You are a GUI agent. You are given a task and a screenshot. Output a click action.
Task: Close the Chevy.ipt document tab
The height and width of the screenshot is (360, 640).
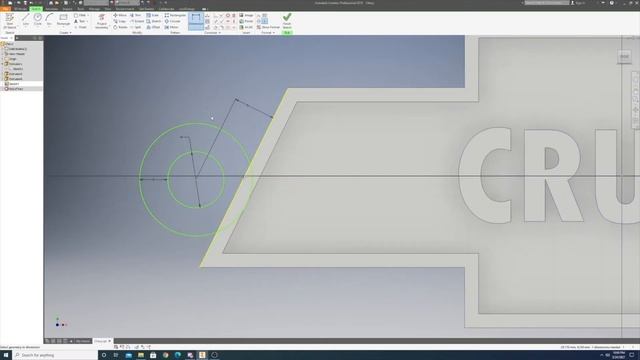pos(110,341)
